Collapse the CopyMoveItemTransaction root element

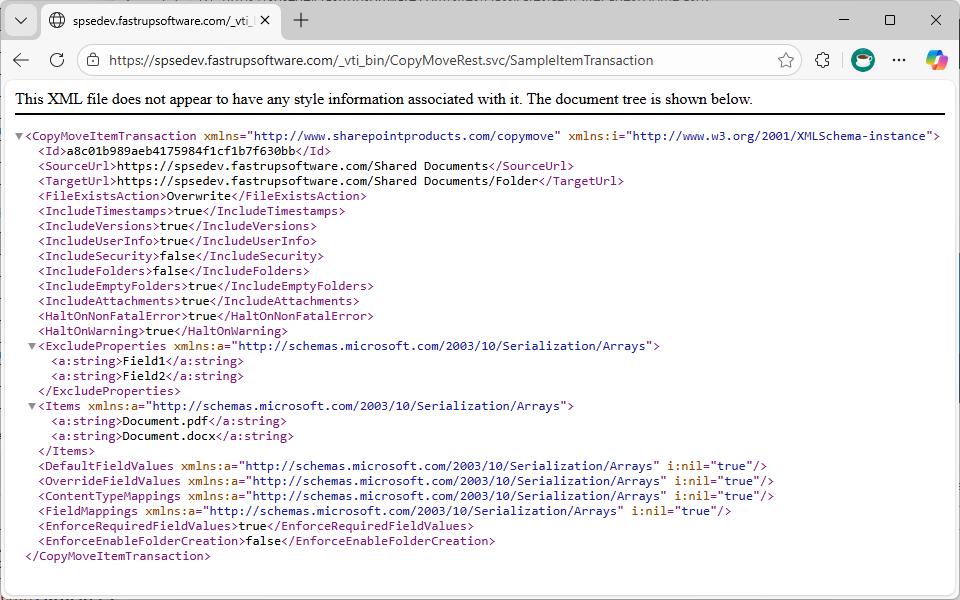point(18,135)
